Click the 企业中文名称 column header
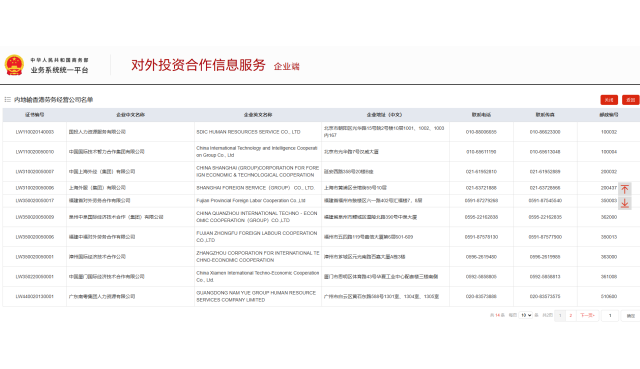 pyautogui.click(x=131, y=115)
